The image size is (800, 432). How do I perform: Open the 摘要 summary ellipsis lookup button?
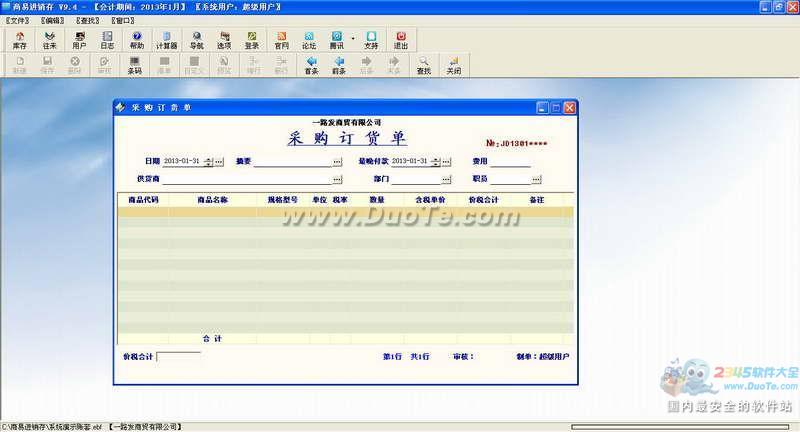pyautogui.click(x=337, y=162)
